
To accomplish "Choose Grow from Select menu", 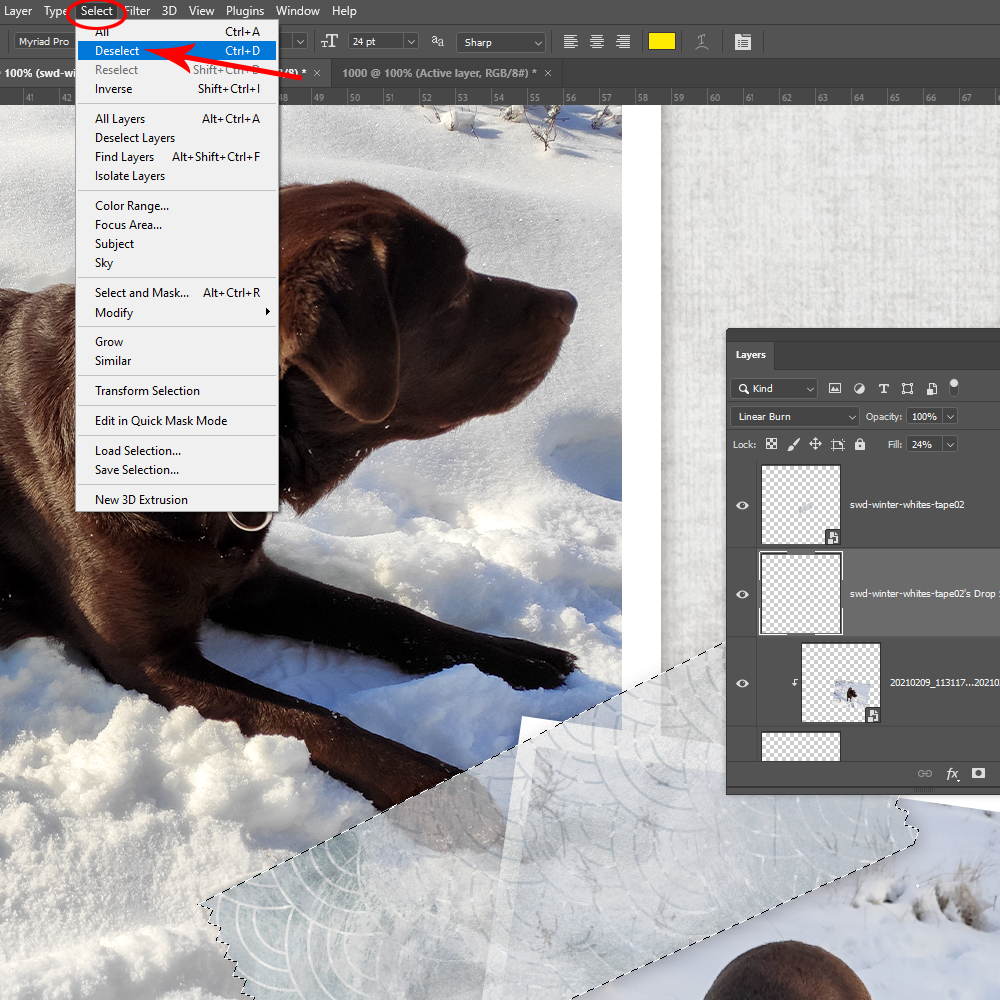I will tap(177, 342).
